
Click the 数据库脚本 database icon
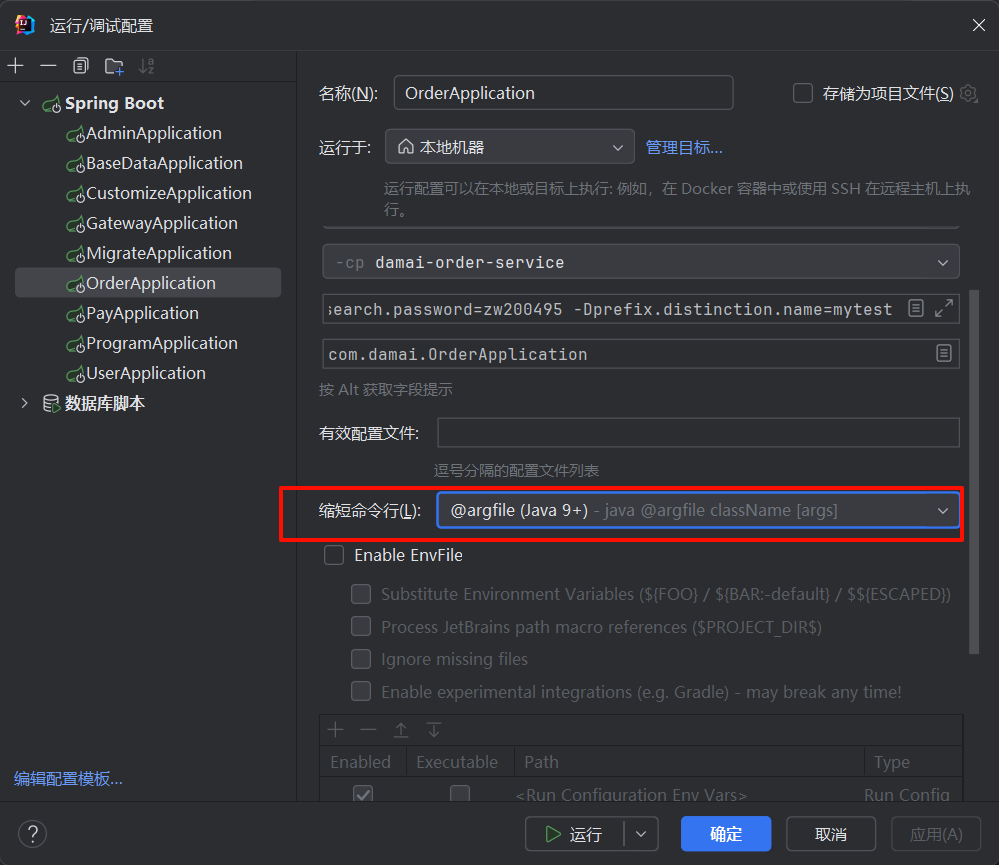click(51, 403)
